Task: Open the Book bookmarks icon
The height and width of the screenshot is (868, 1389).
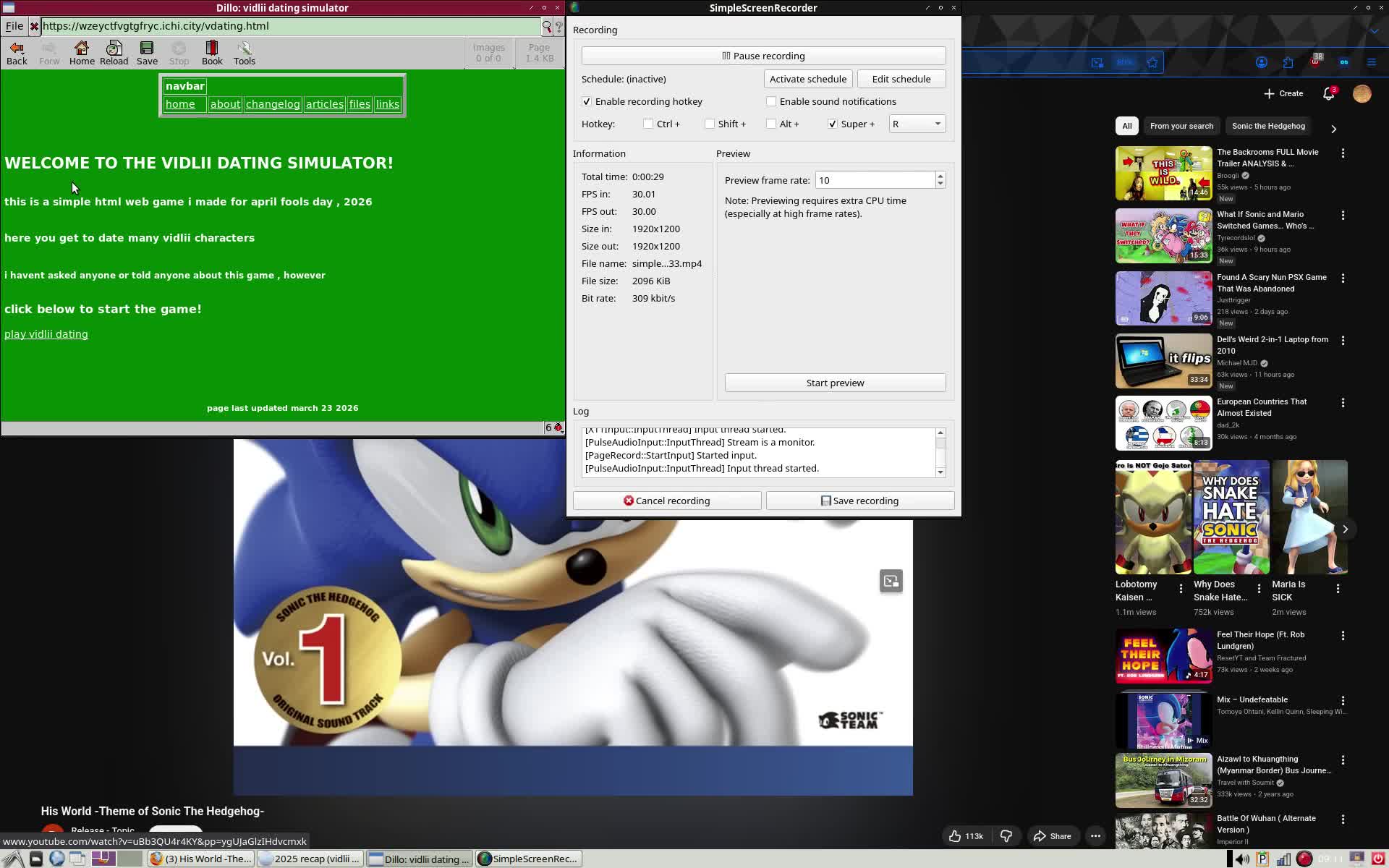Action: (x=212, y=48)
